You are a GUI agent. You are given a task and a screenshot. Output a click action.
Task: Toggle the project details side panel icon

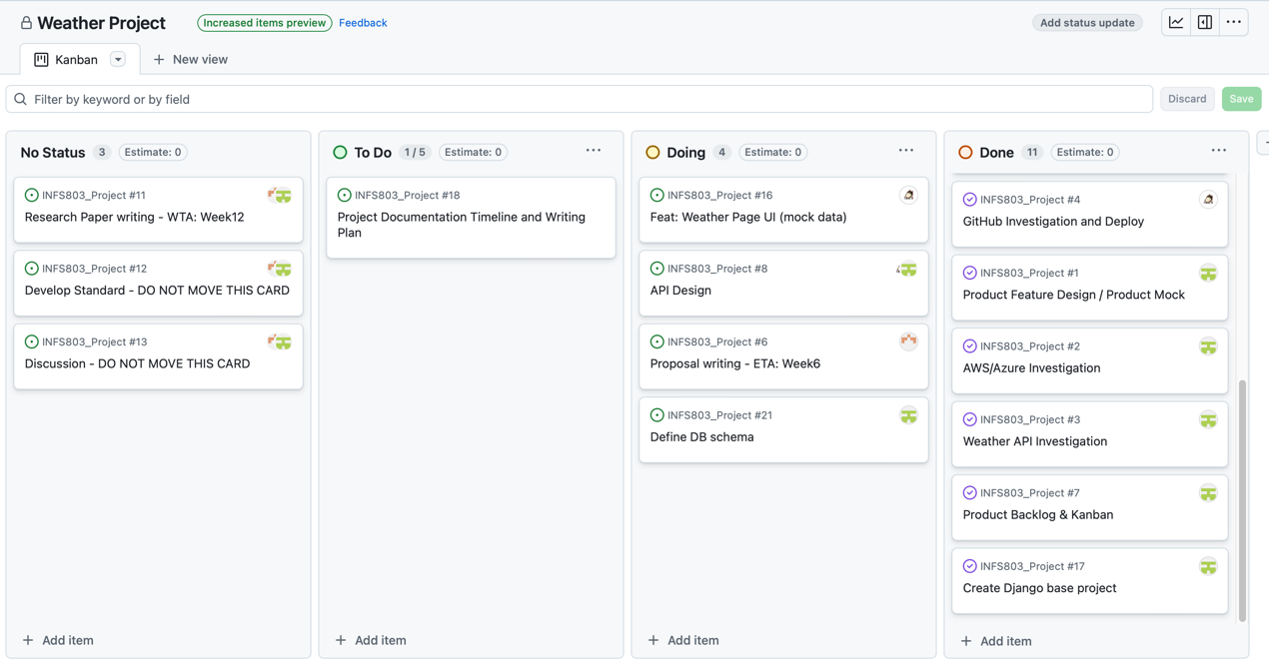click(x=1205, y=23)
